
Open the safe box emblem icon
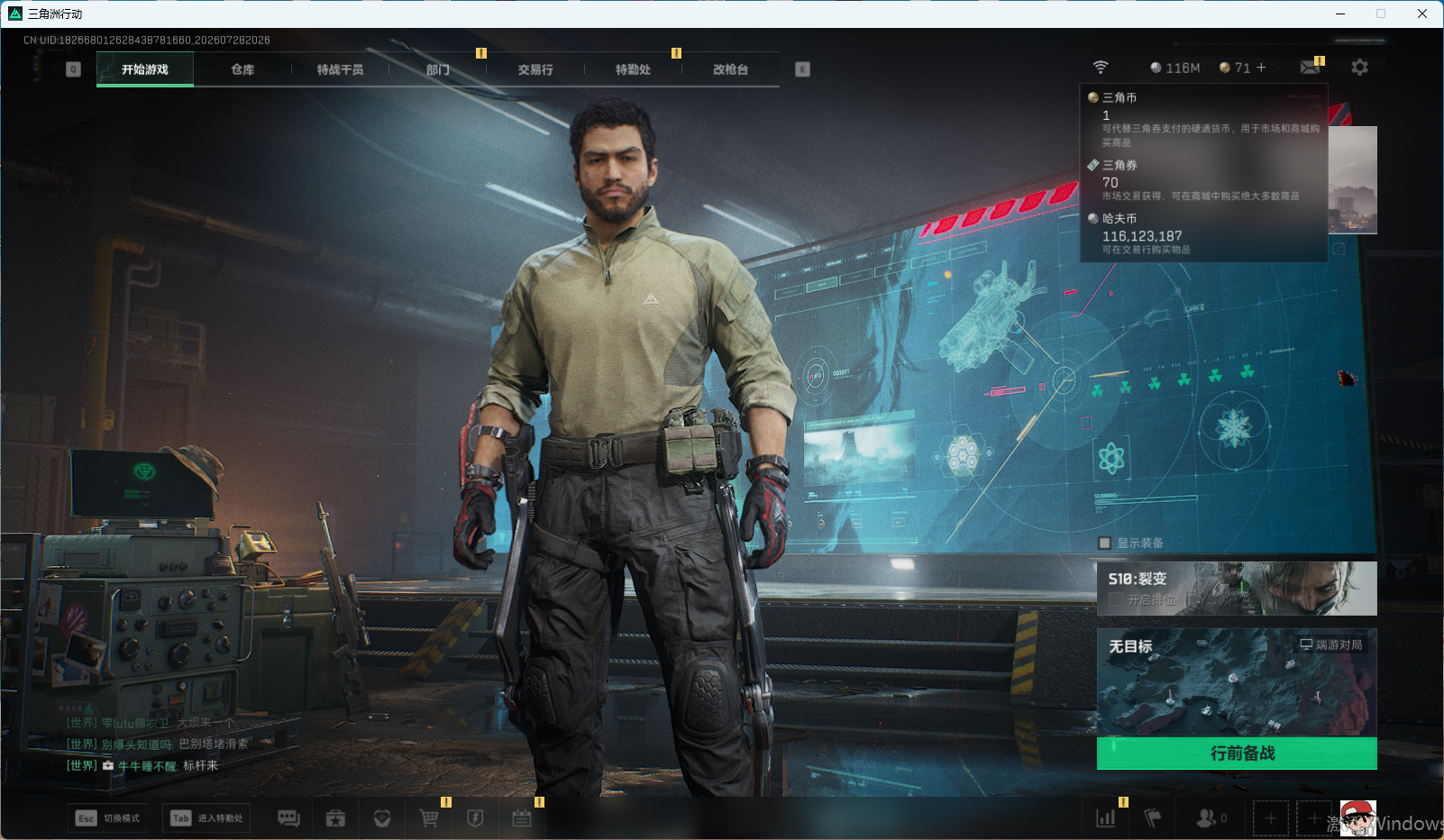(382, 818)
